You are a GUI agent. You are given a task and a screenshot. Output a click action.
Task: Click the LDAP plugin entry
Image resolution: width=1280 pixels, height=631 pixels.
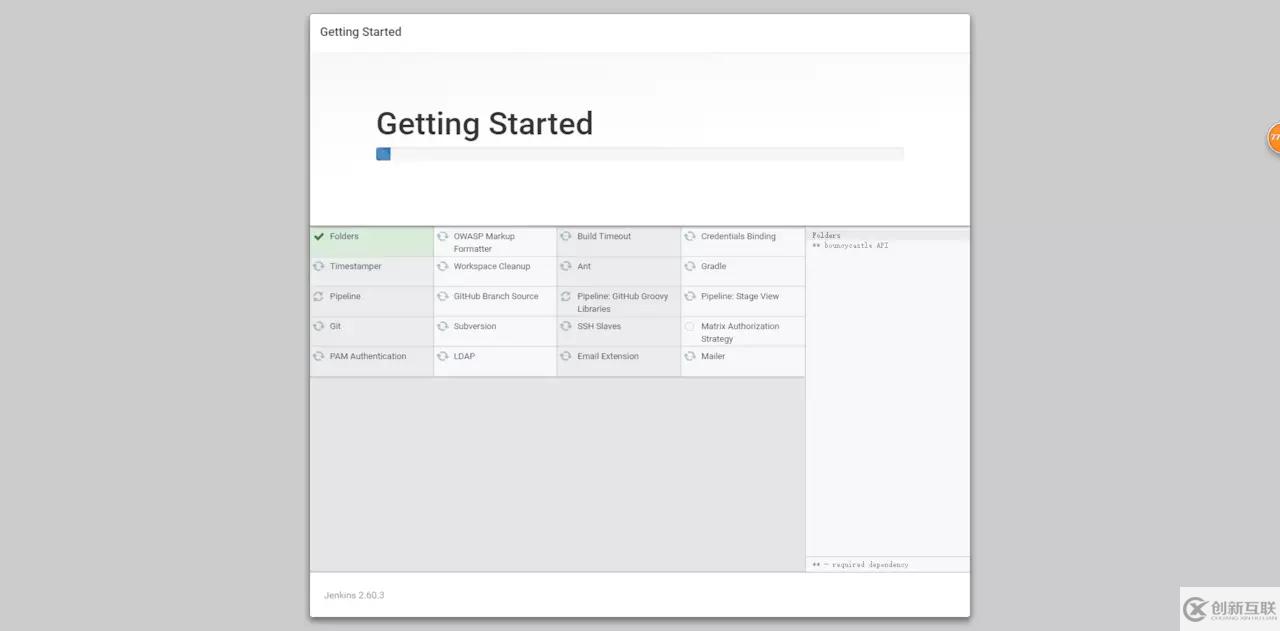coord(464,357)
